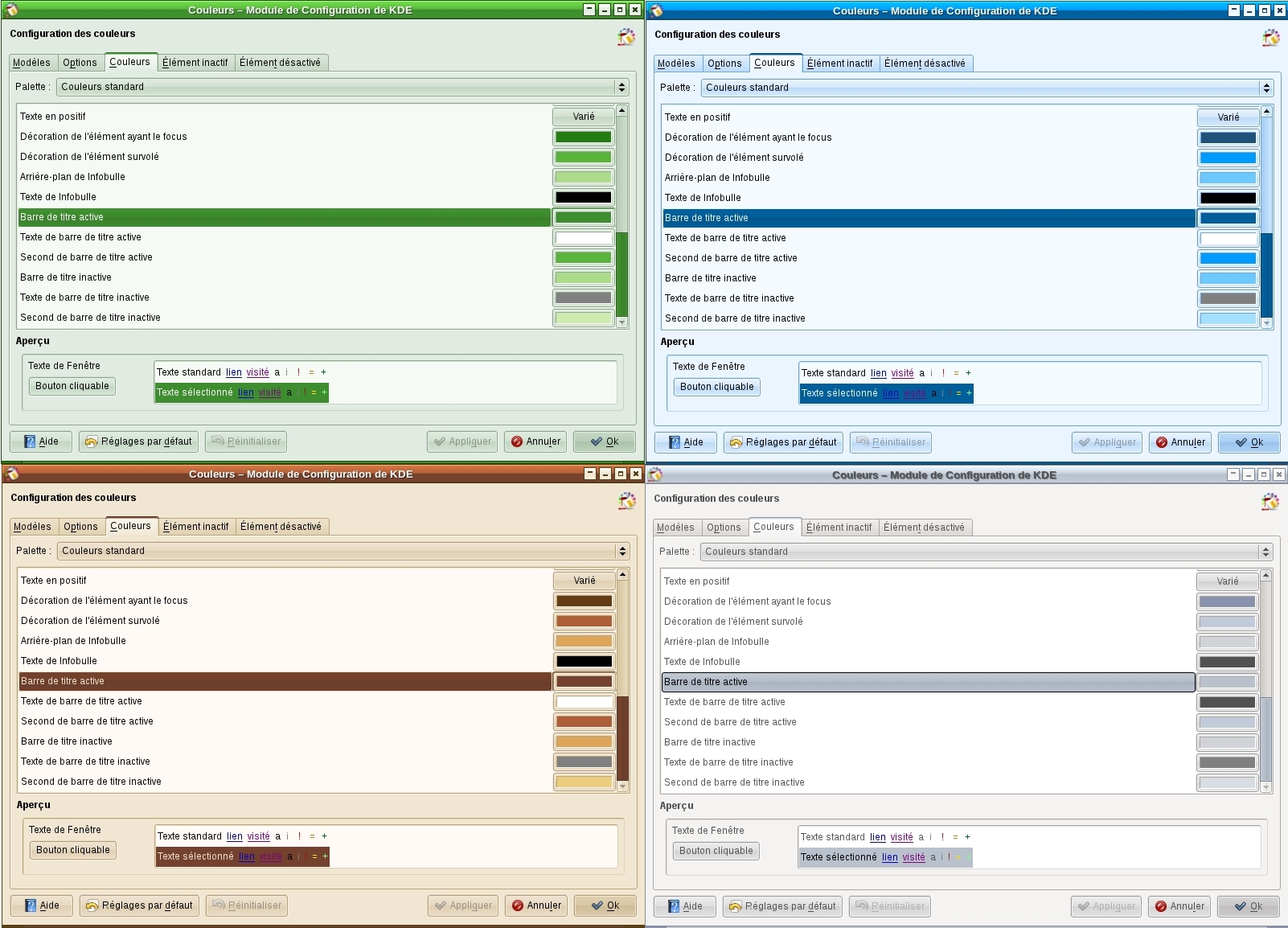Click 'visité' link in blue window standard text
The height and width of the screenshot is (928, 1288).
(902, 373)
